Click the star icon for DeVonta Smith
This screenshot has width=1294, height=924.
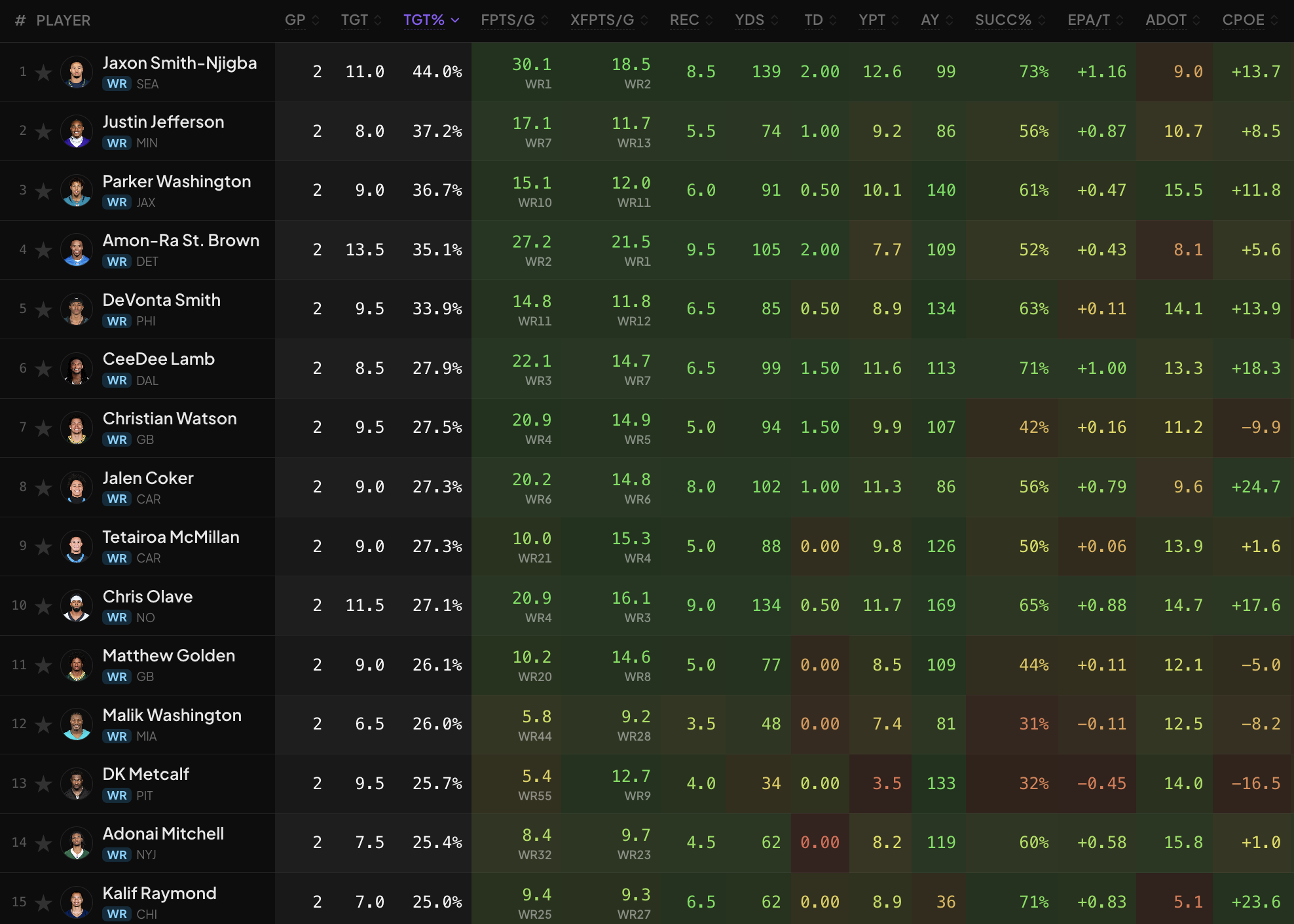click(43, 309)
